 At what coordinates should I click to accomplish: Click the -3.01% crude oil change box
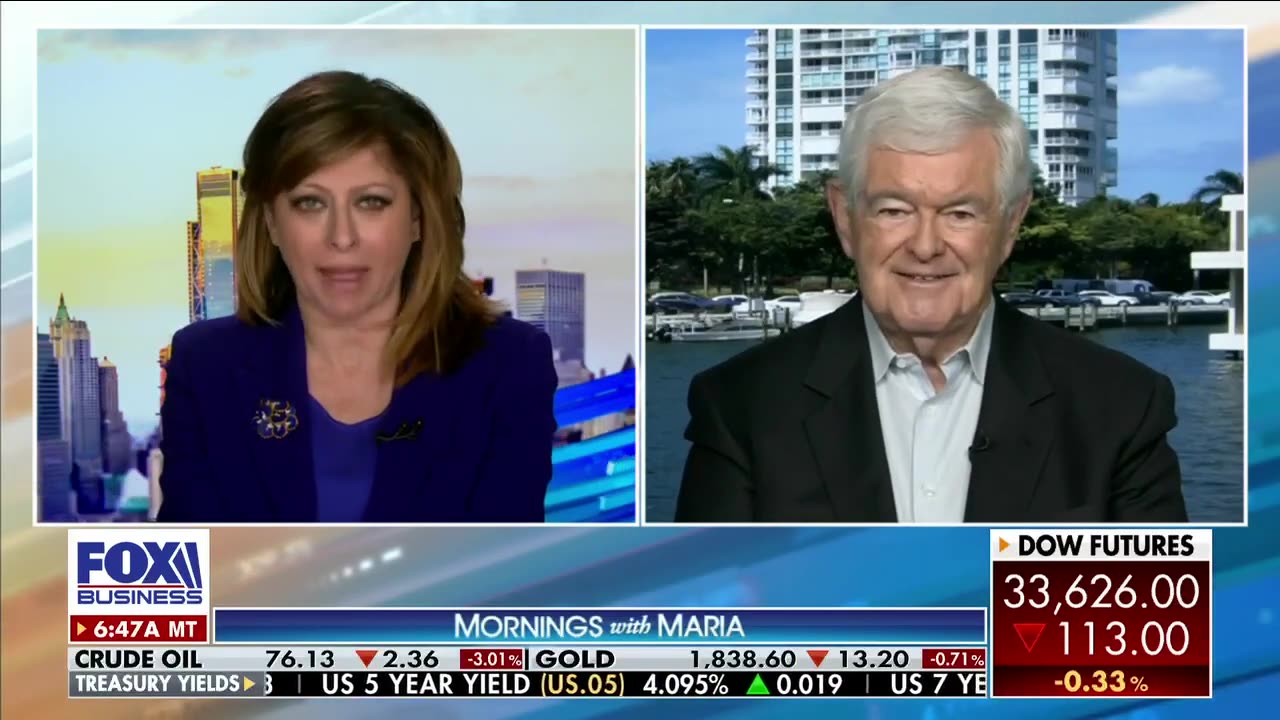pyautogui.click(x=492, y=659)
